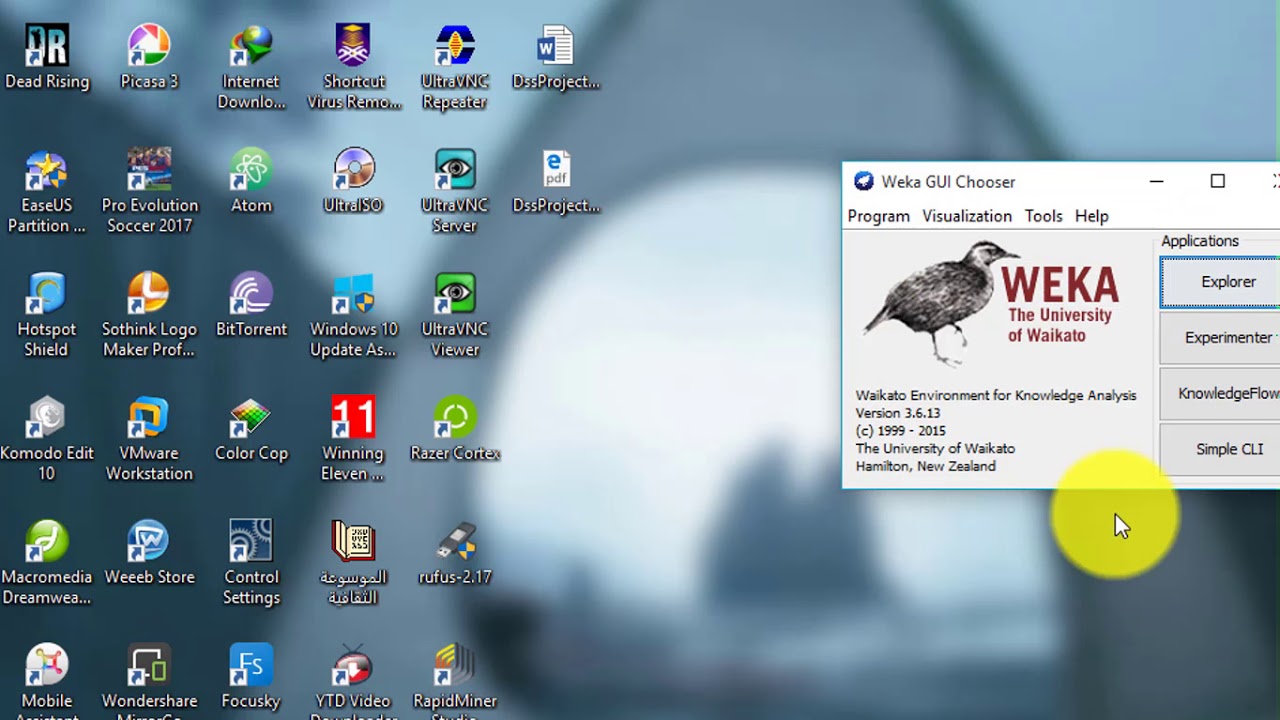This screenshot has width=1280, height=720.
Task: Open the Tools menu in Weka
Action: click(1043, 216)
